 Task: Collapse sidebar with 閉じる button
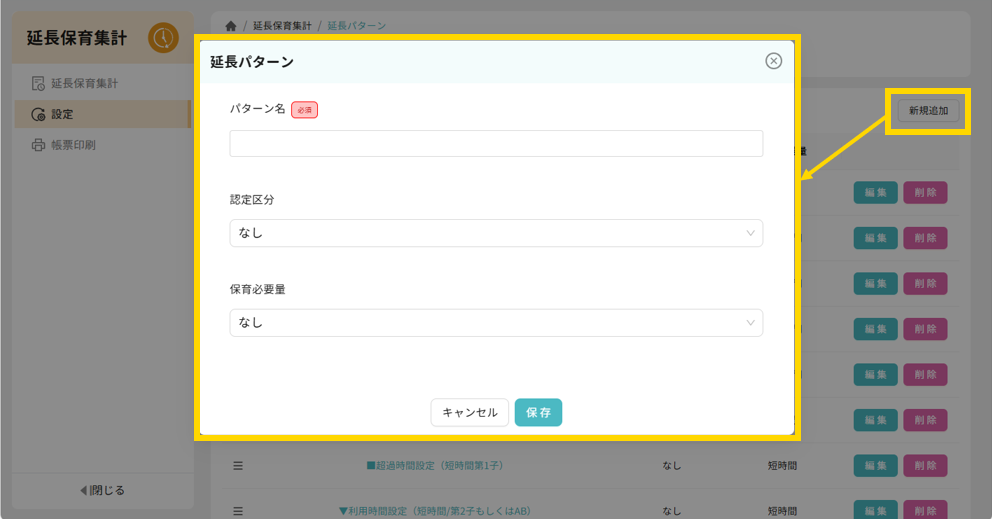pos(102,490)
